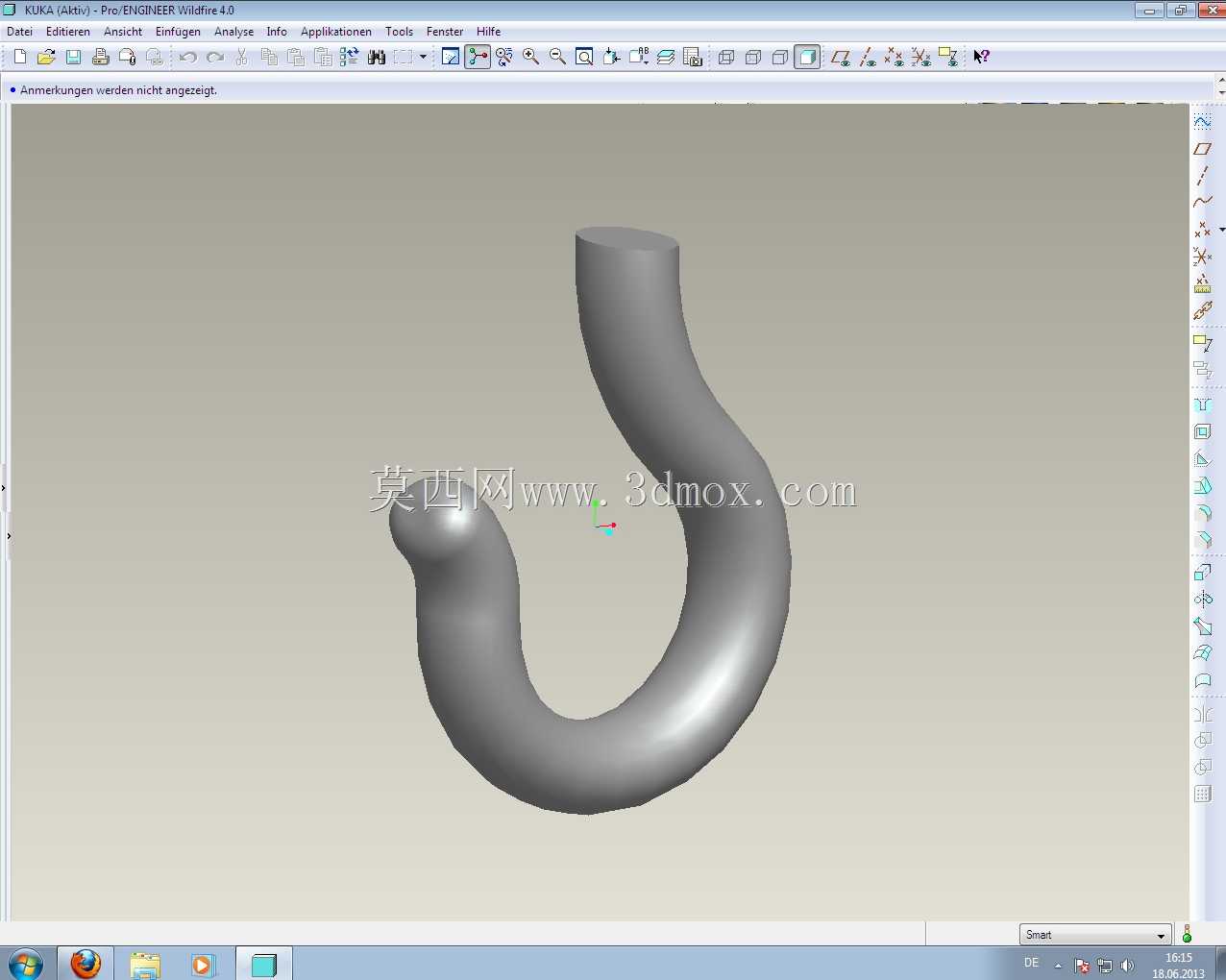Viewport: 1226px width, 980px height.
Task: Click the Draft tool icon
Action: point(1202,485)
